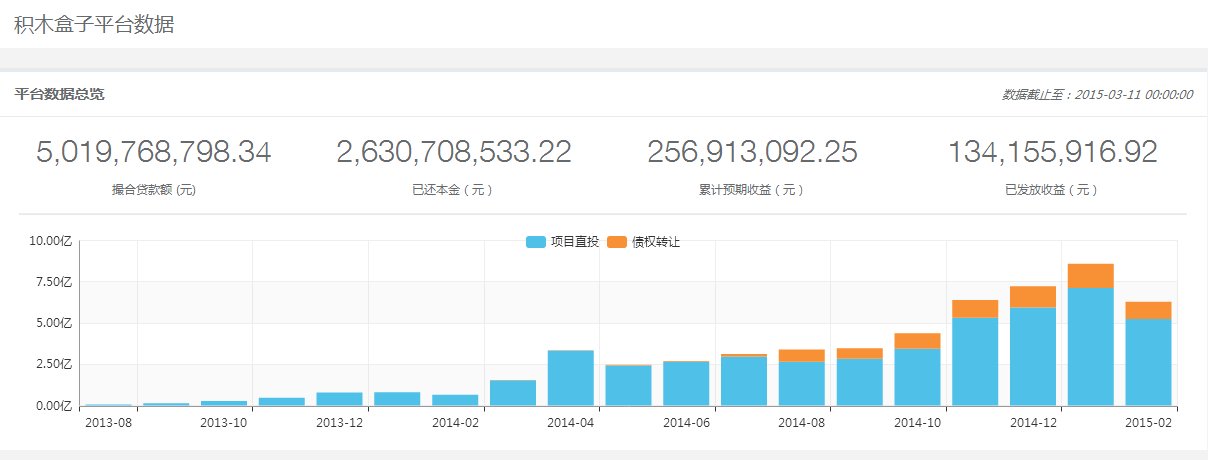
Task: Click the blue bar segment for 2014-12
Action: [x=1034, y=356]
